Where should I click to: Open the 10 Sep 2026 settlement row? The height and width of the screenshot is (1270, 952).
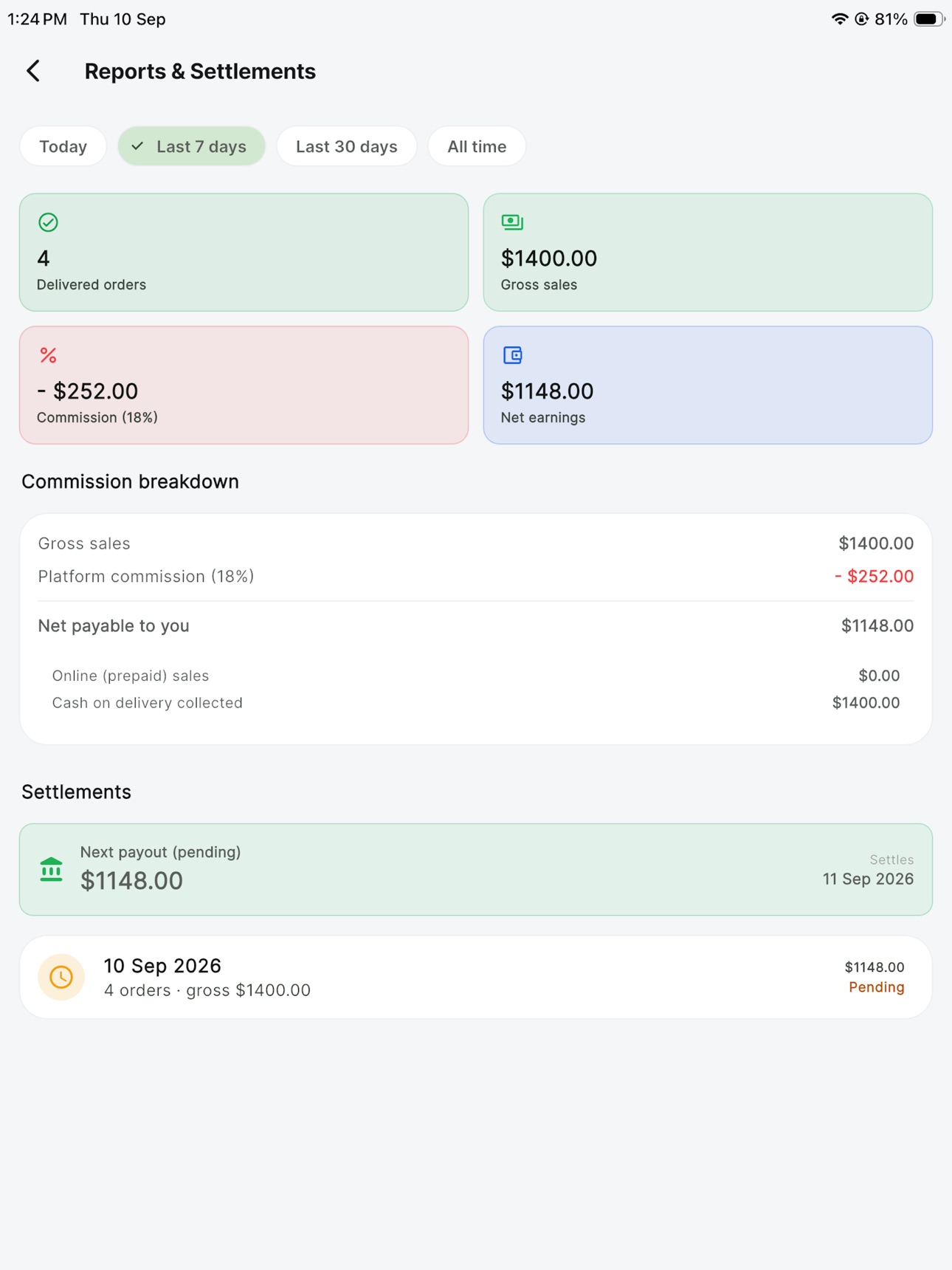[x=476, y=978]
